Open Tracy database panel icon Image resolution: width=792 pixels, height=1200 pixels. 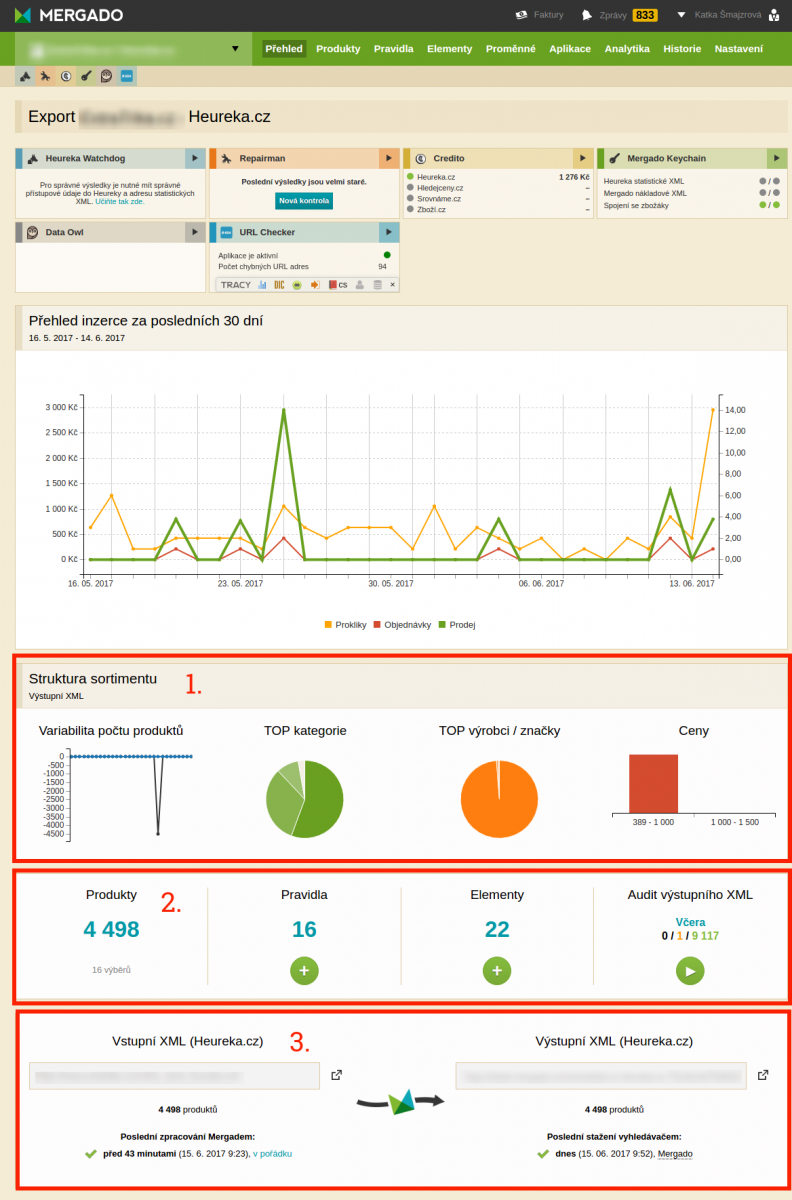point(377,285)
